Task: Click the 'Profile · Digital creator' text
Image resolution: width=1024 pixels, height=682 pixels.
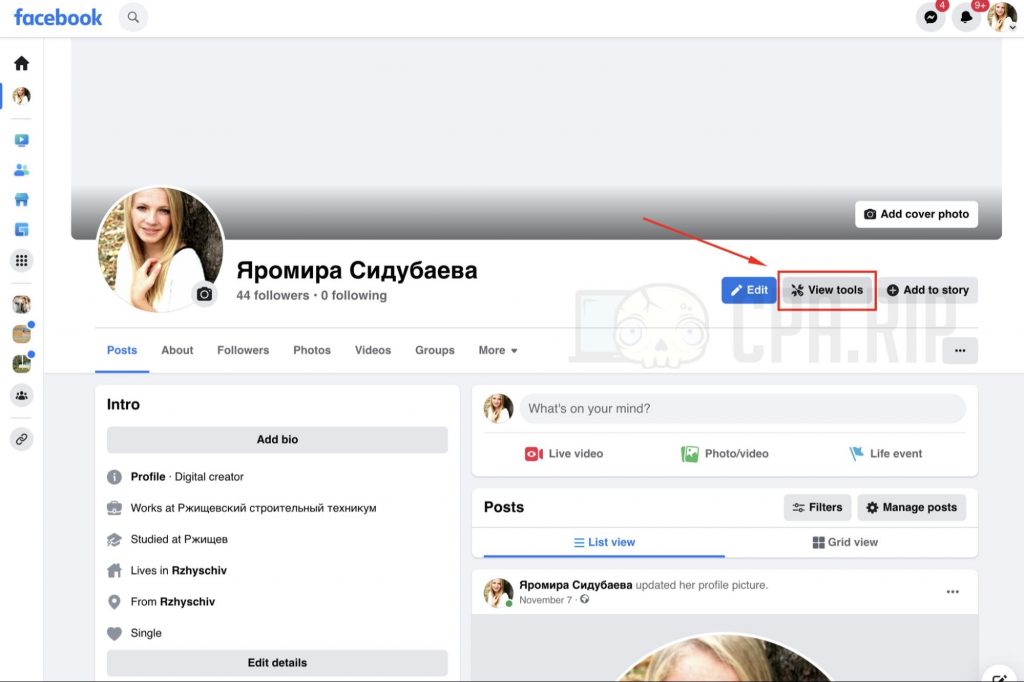Action: pyautogui.click(x=187, y=477)
